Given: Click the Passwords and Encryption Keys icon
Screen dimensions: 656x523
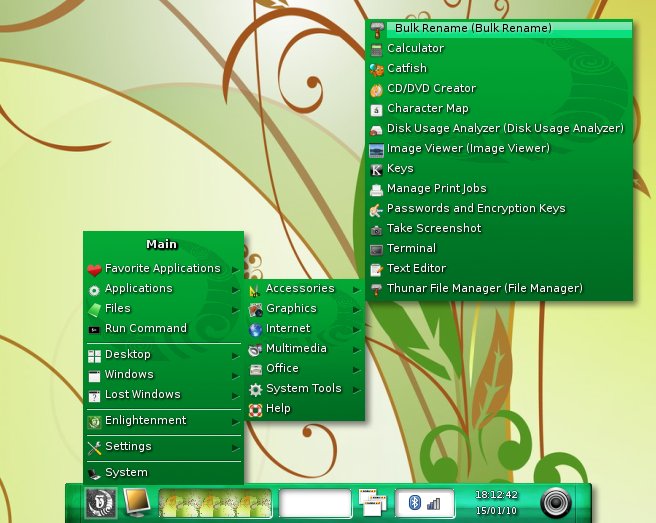Looking at the screenshot, I should (376, 210).
